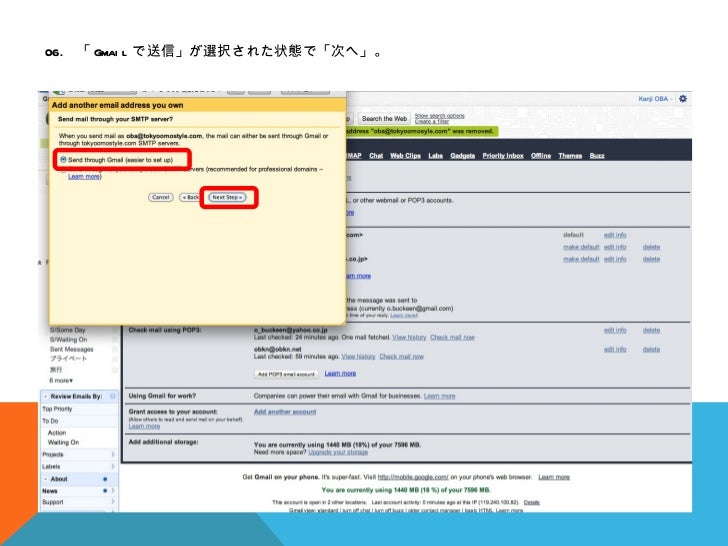
Task: Click the first make default link
Action: [x=581, y=247]
